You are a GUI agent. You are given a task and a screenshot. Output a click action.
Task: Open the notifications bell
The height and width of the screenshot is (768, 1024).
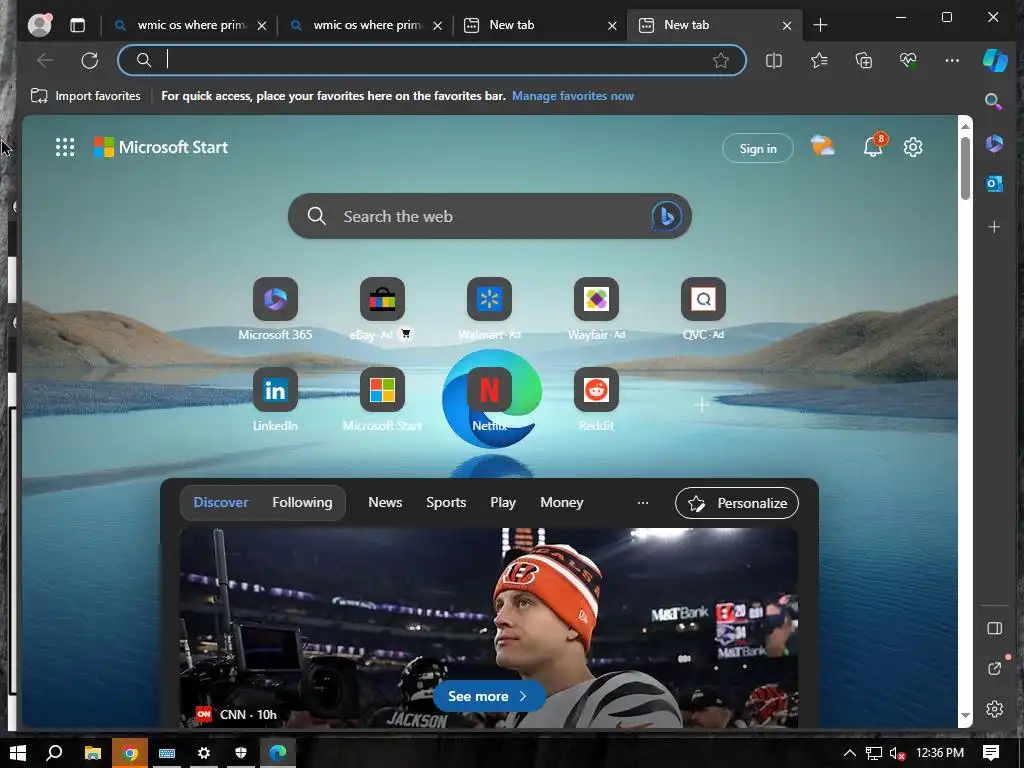pyautogui.click(x=874, y=146)
